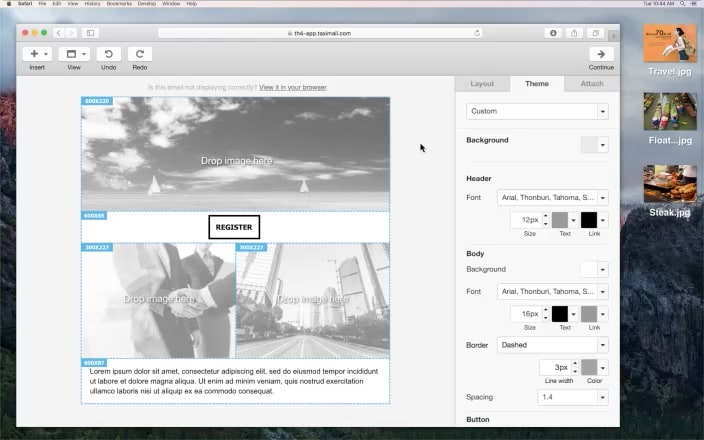The width and height of the screenshot is (704, 440).
Task: Switch to the Layout tab
Action: [482, 84]
